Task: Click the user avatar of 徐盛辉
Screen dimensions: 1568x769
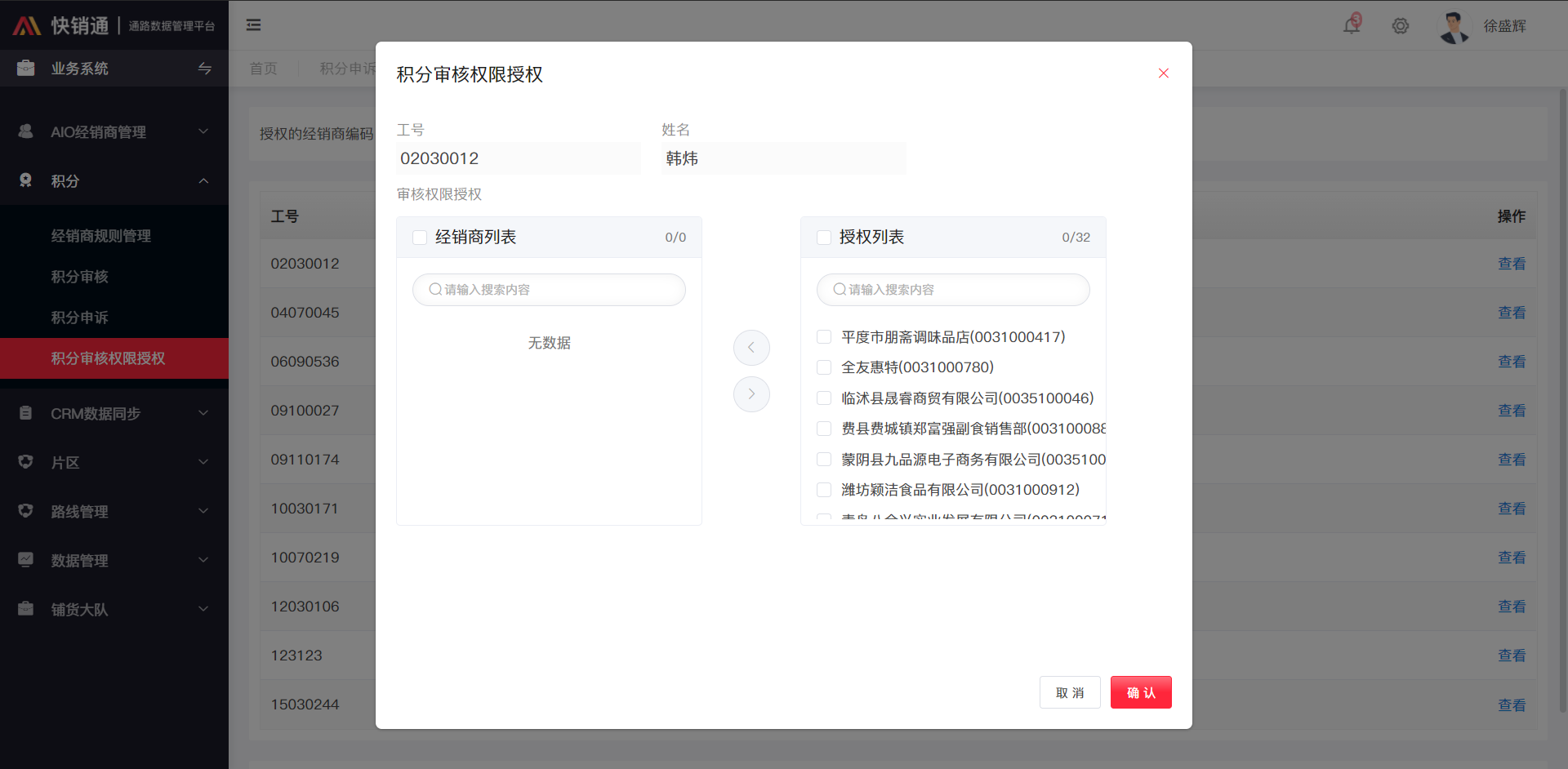Action: tap(1454, 26)
